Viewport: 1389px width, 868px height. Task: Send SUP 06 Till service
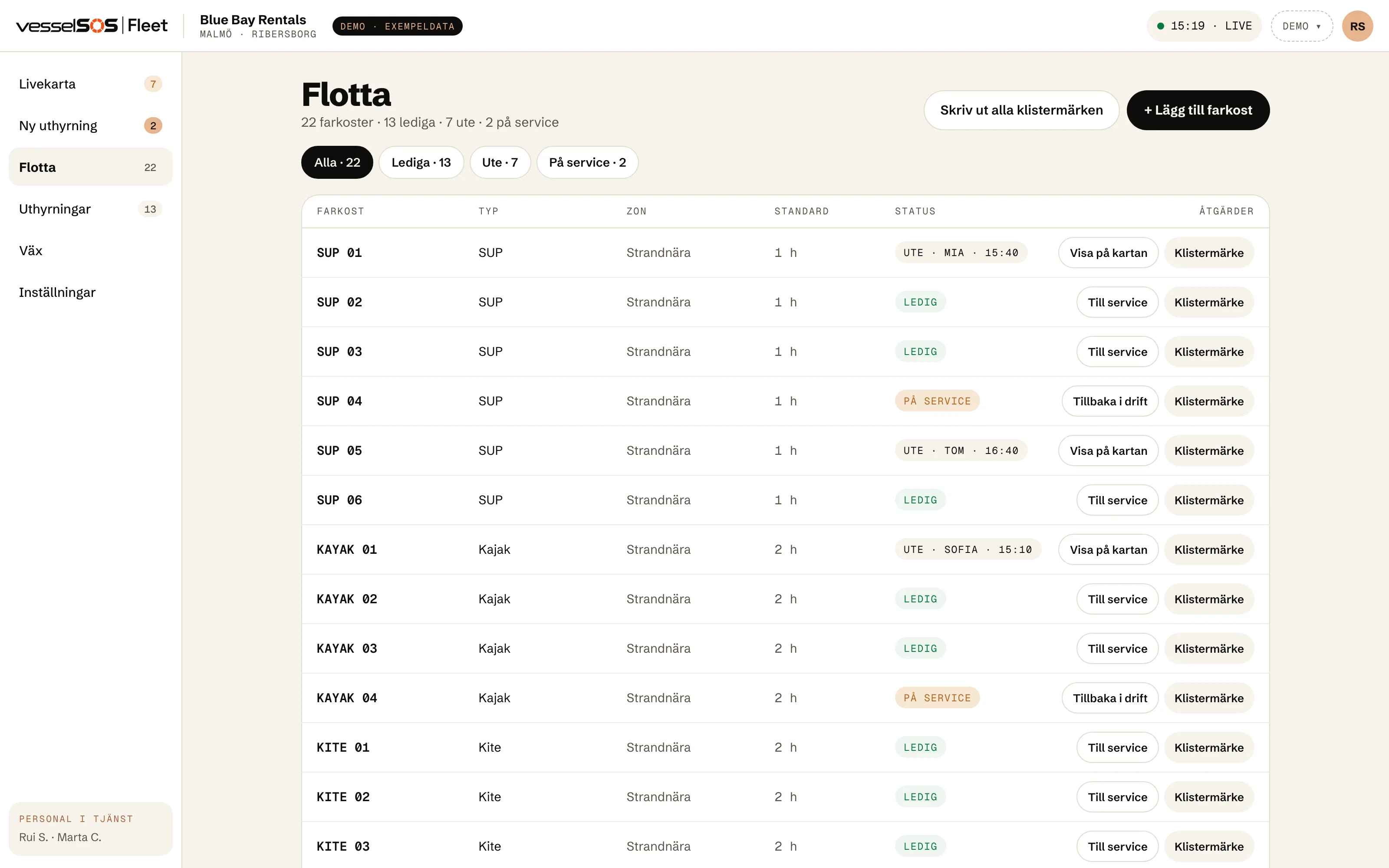[x=1118, y=500]
